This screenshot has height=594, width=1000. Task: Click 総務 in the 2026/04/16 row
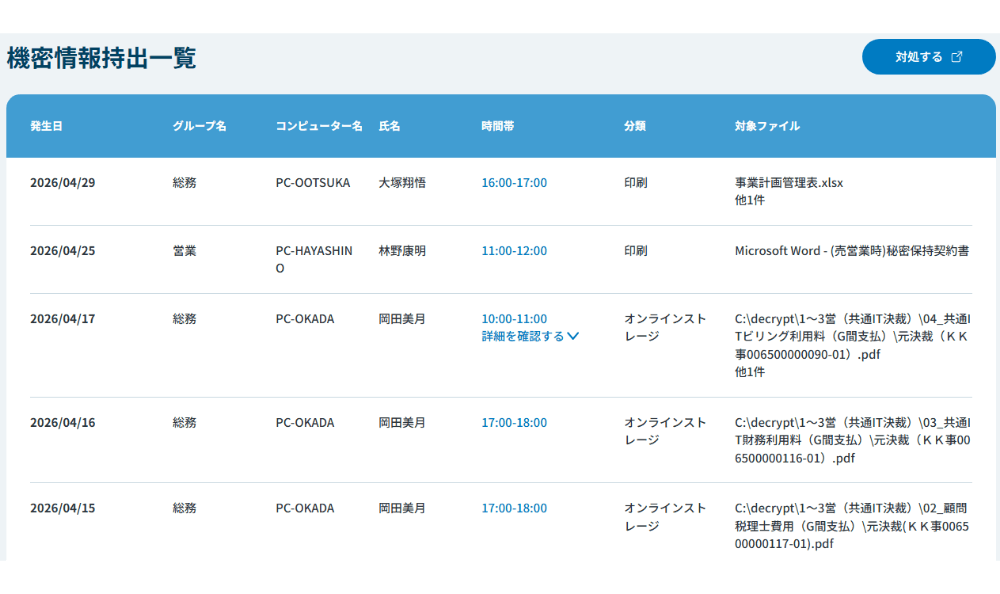coord(184,422)
